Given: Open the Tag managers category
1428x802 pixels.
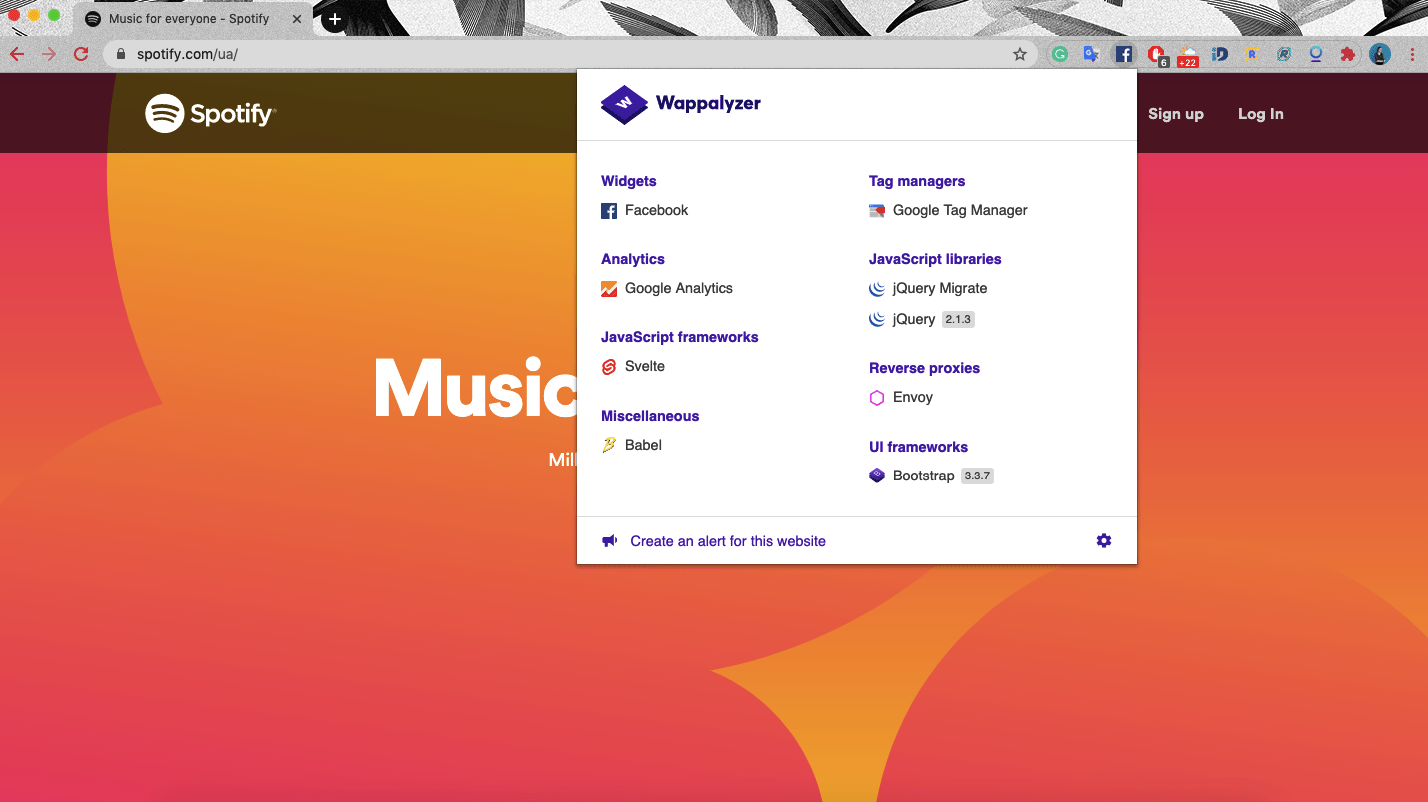Looking at the screenshot, I should [917, 181].
